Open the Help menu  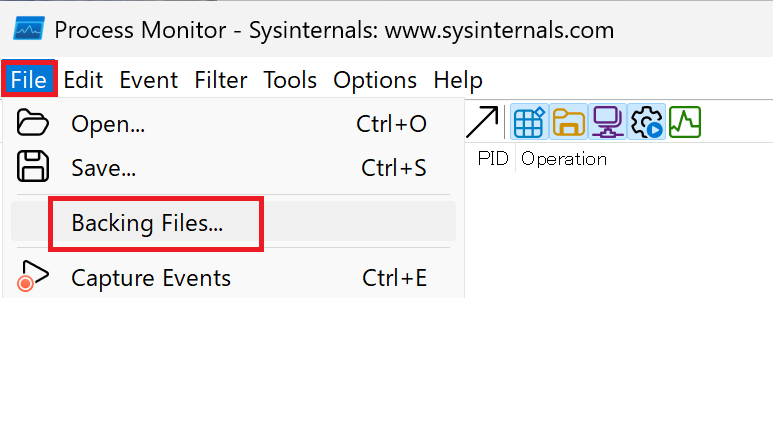coord(458,79)
